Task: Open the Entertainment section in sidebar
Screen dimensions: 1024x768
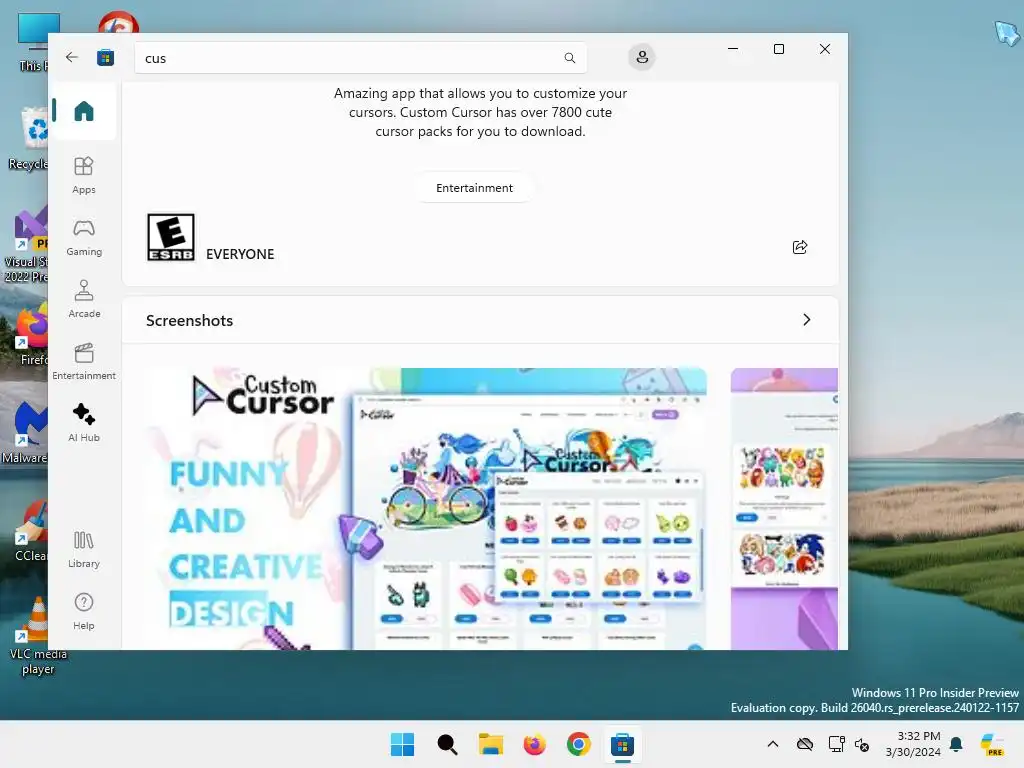Action: click(84, 361)
